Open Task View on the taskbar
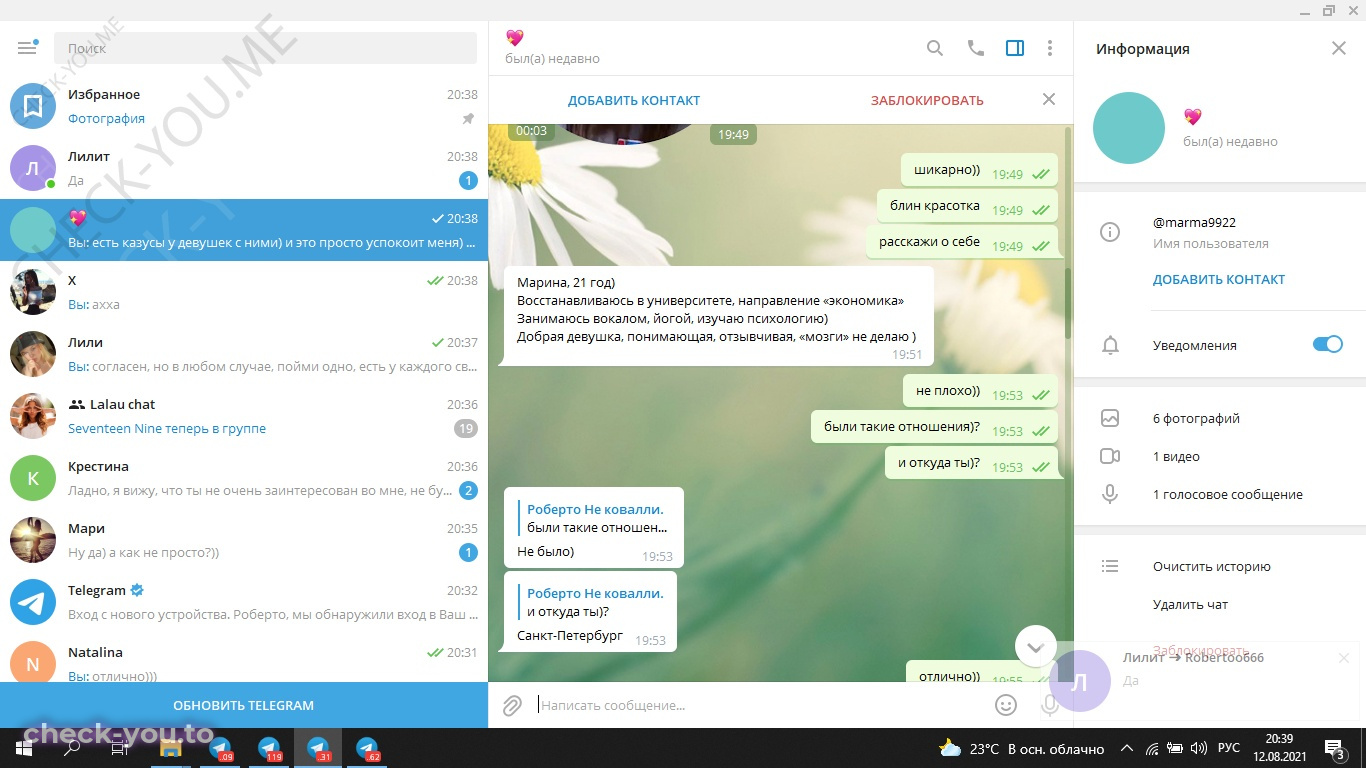1366x768 pixels. point(120,748)
